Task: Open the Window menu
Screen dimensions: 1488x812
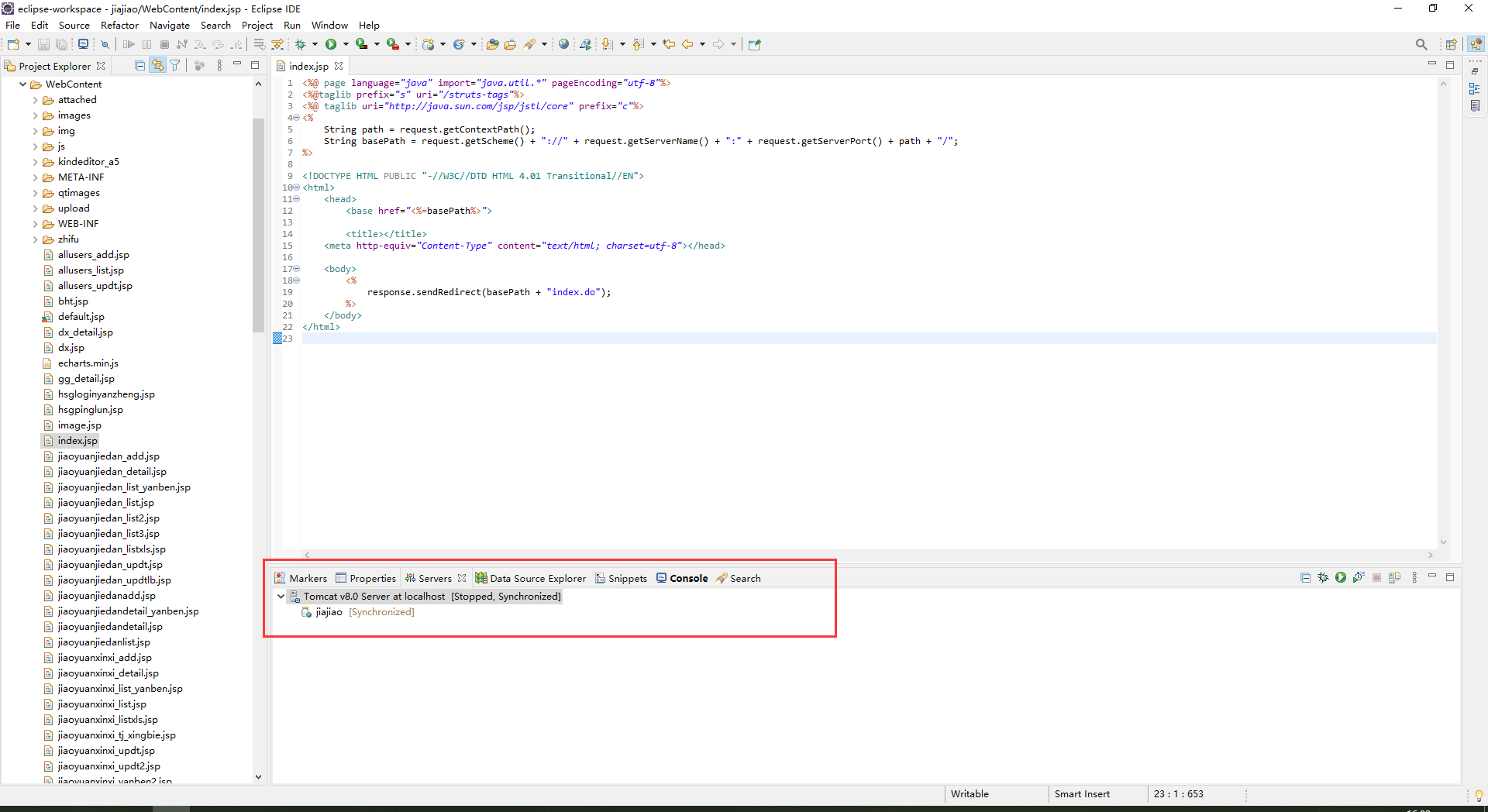Action: tap(329, 25)
